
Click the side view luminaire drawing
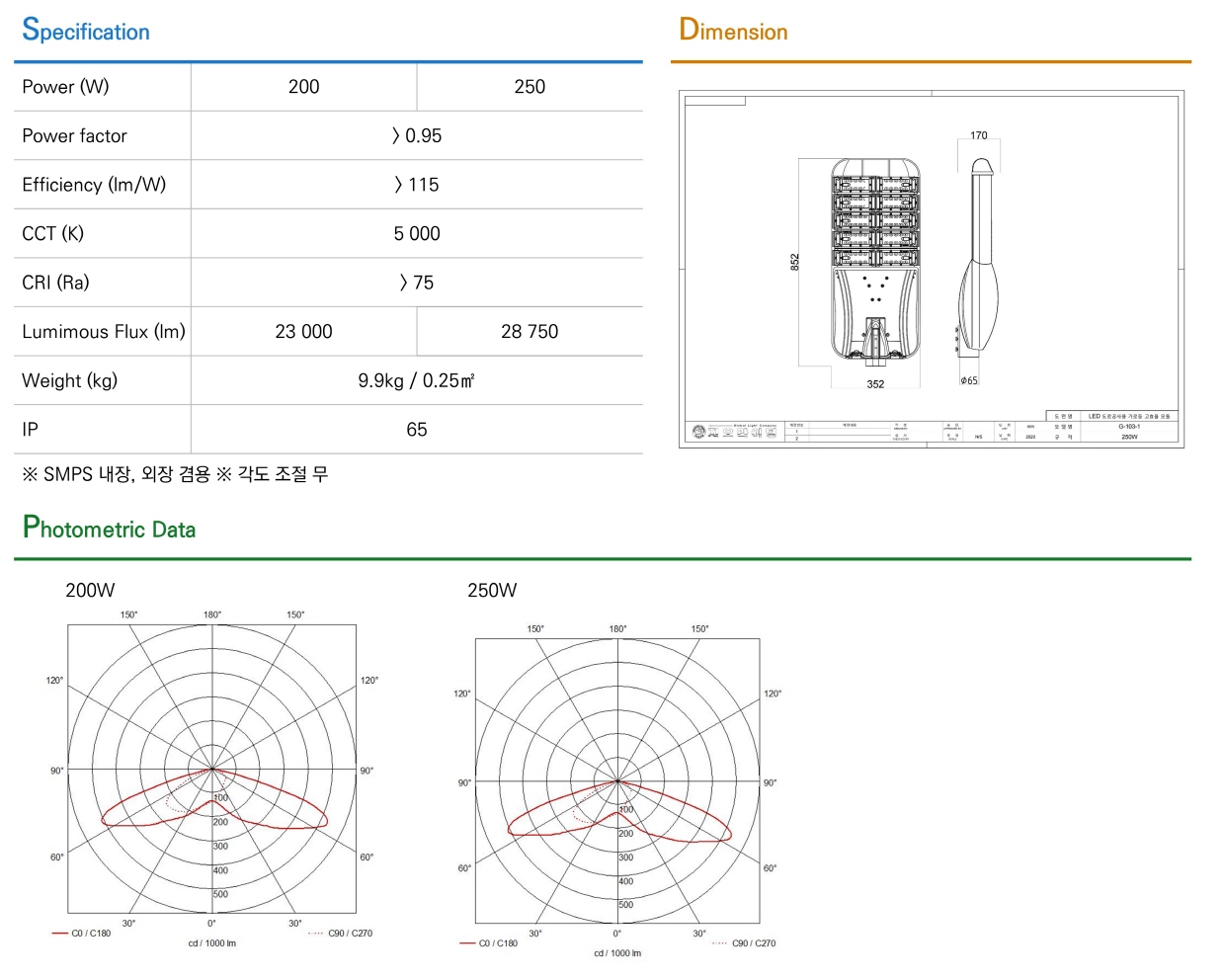click(x=978, y=259)
